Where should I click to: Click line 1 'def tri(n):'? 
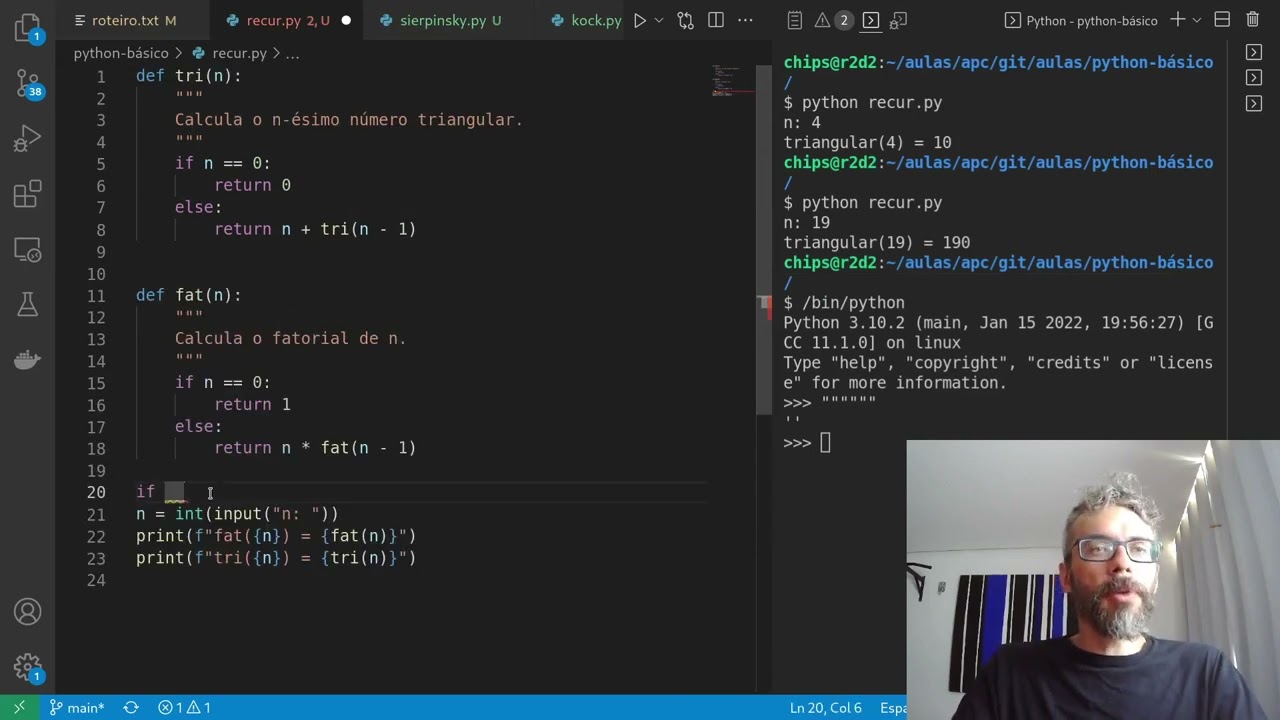click(189, 76)
